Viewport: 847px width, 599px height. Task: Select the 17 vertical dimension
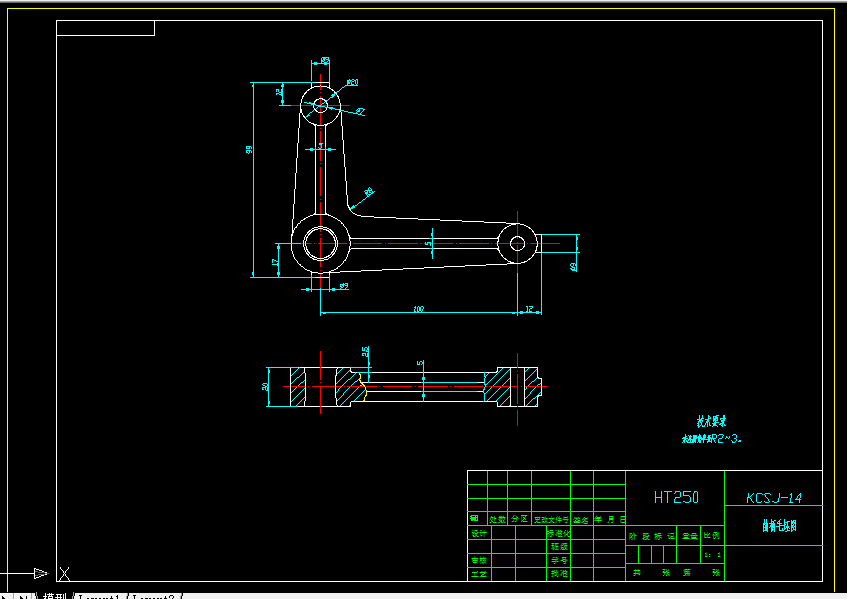[275, 262]
